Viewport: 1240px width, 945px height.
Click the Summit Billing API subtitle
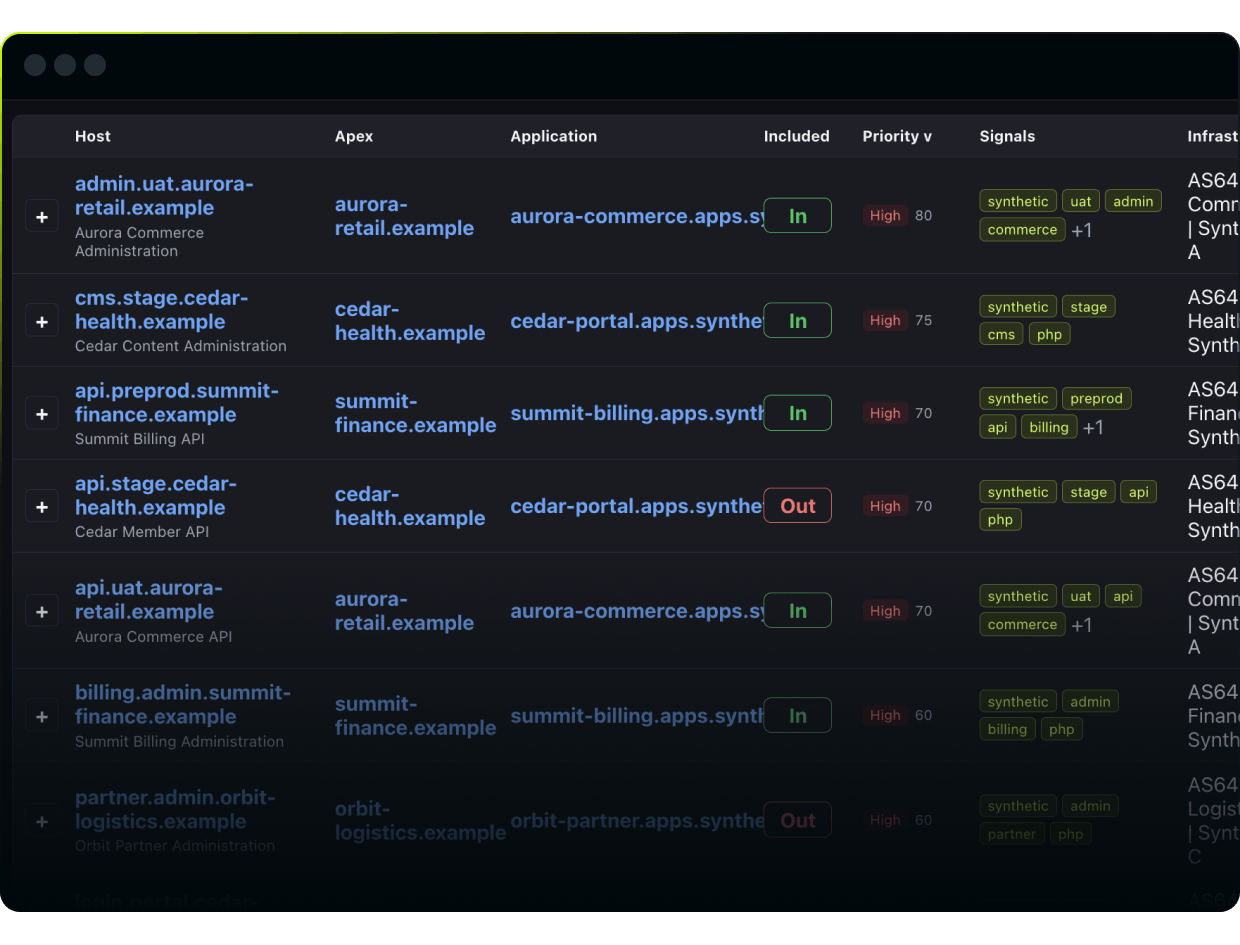click(140, 439)
